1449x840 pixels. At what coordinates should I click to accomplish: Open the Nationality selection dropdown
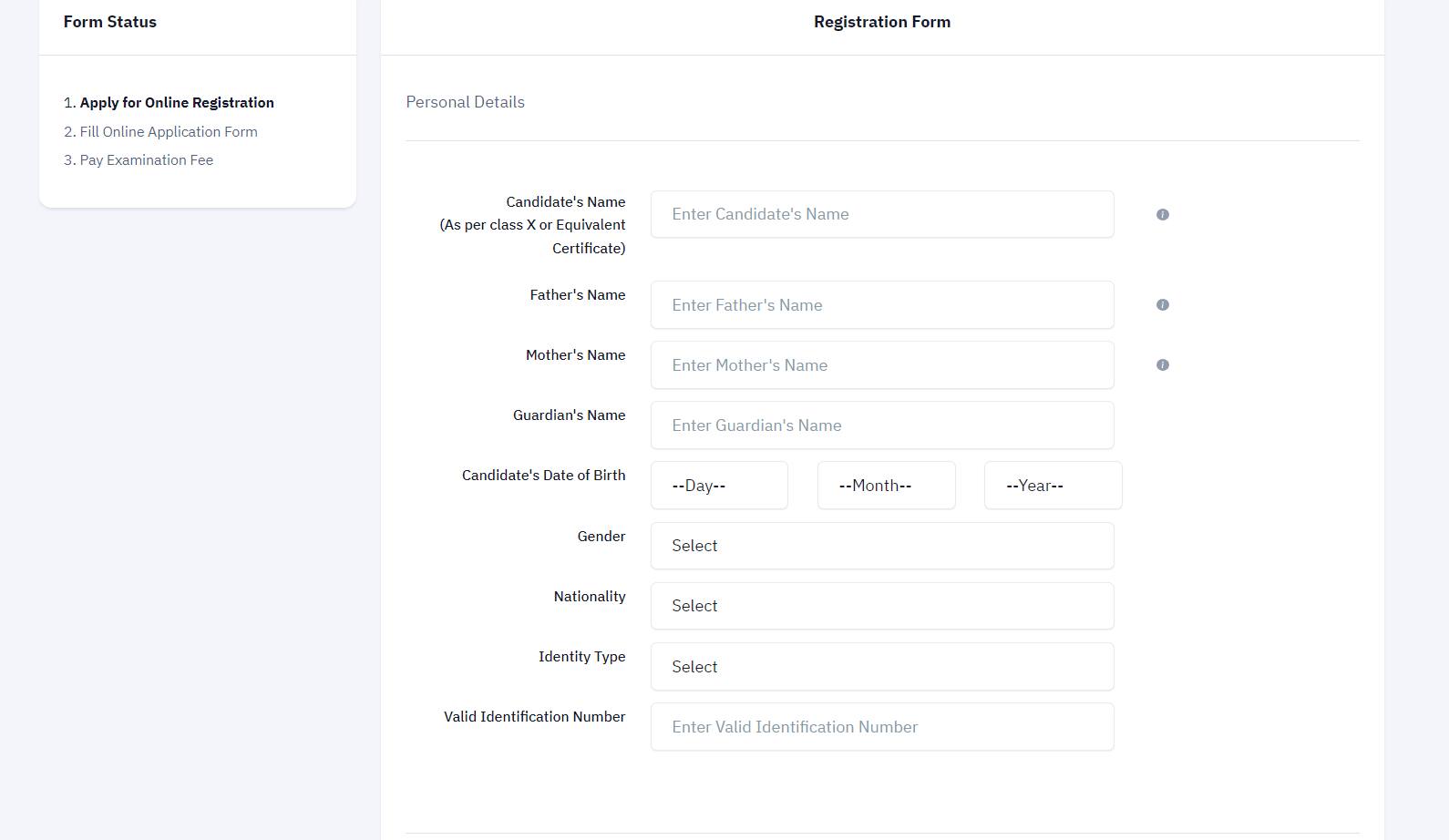881,605
